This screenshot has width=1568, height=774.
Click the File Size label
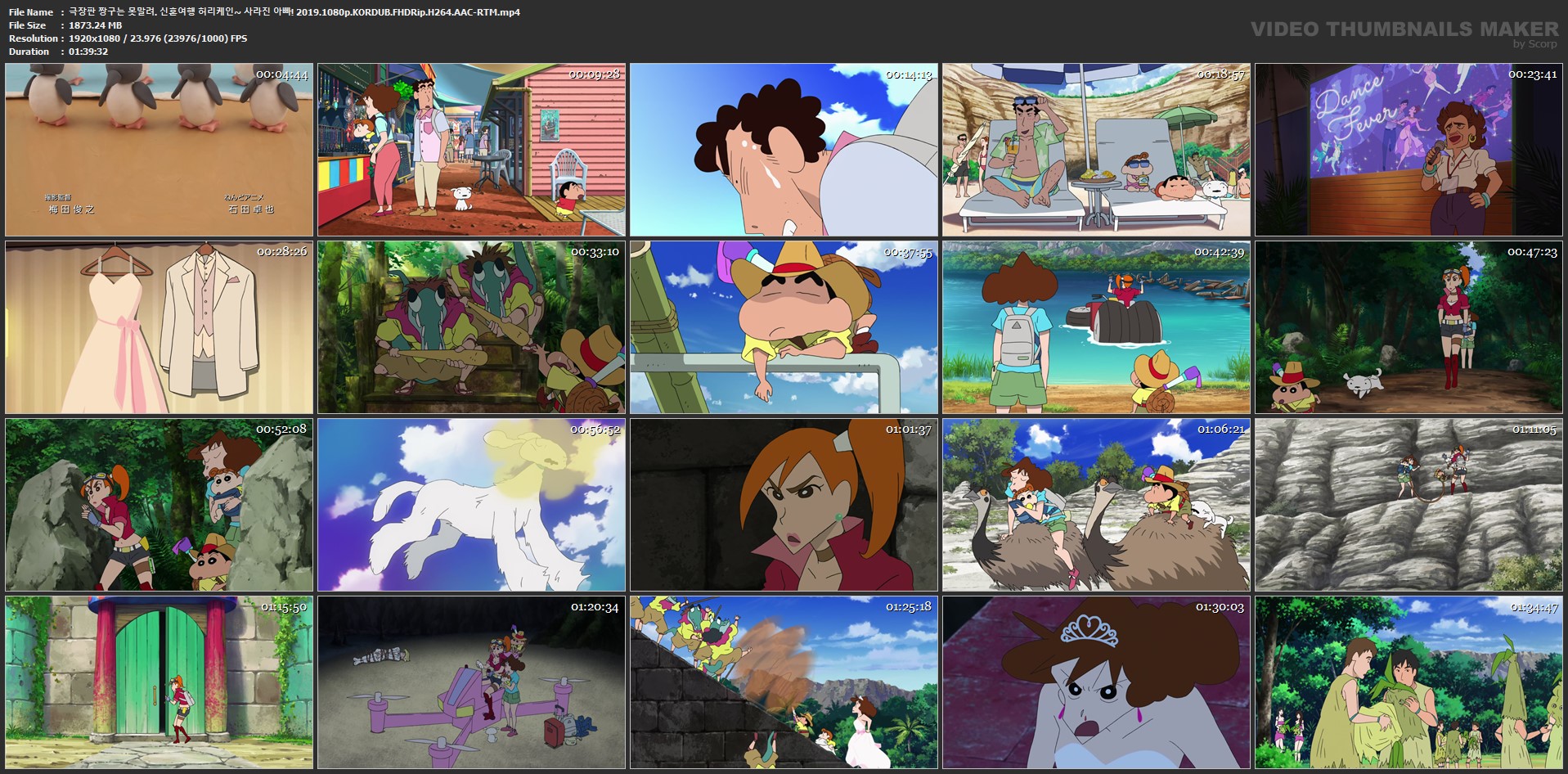pos(27,25)
